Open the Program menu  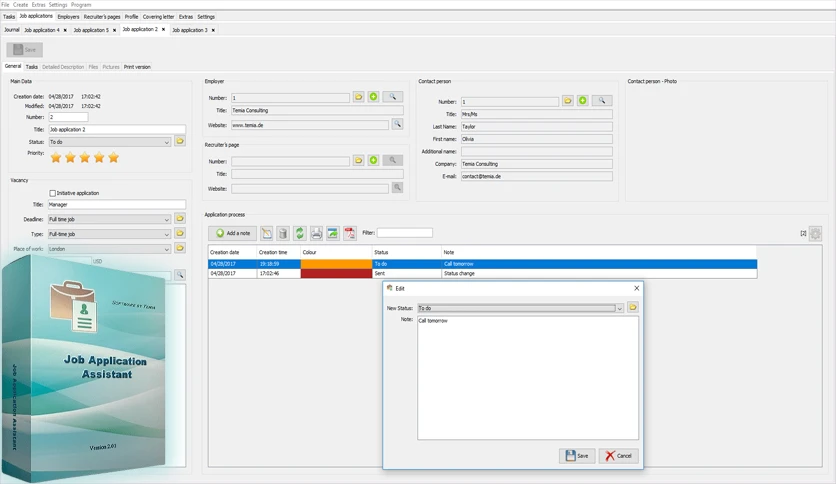coord(81,4)
